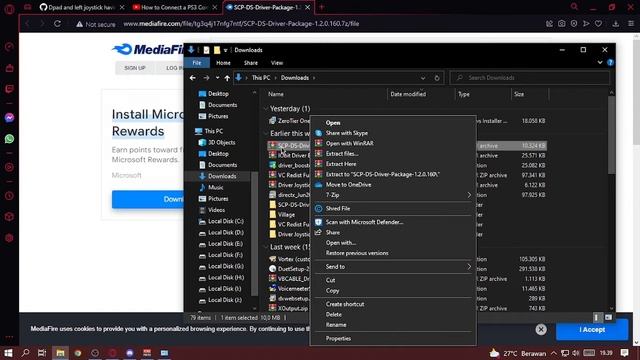Image resolution: width=640 pixels, height=360 pixels.
Task: Click I Accept cookie button
Action: [592, 329]
